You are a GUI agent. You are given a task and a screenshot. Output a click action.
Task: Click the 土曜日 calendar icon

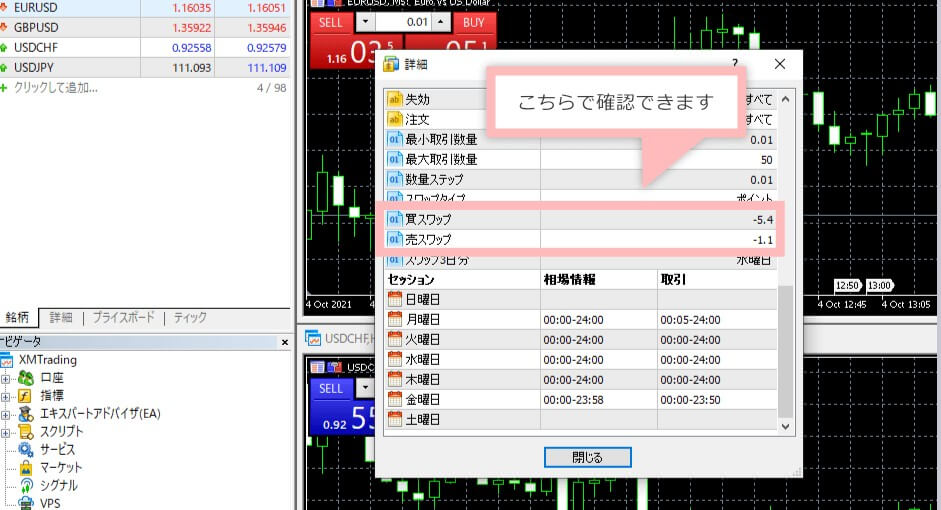click(394, 419)
